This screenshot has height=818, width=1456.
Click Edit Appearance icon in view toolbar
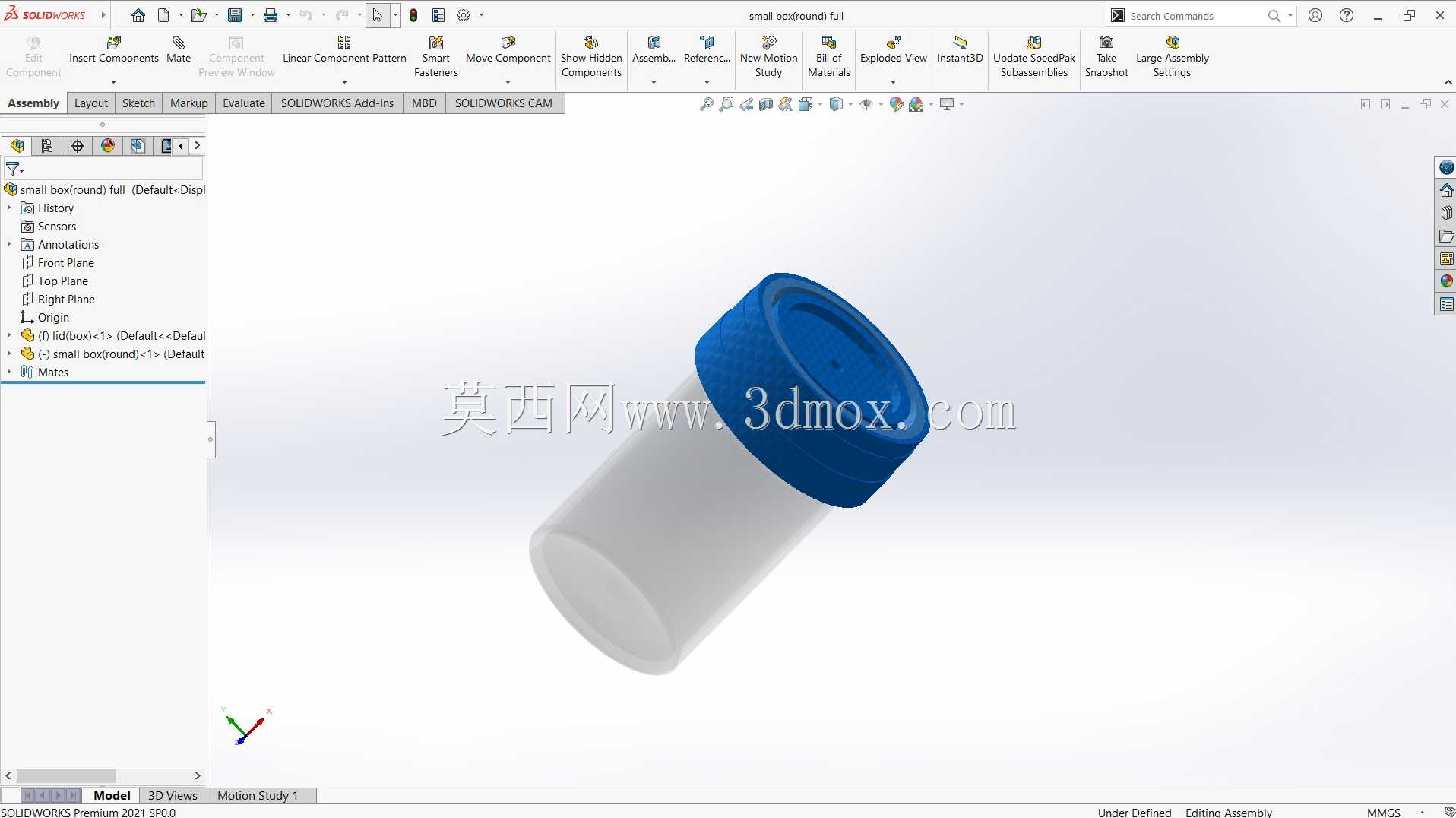(x=897, y=104)
